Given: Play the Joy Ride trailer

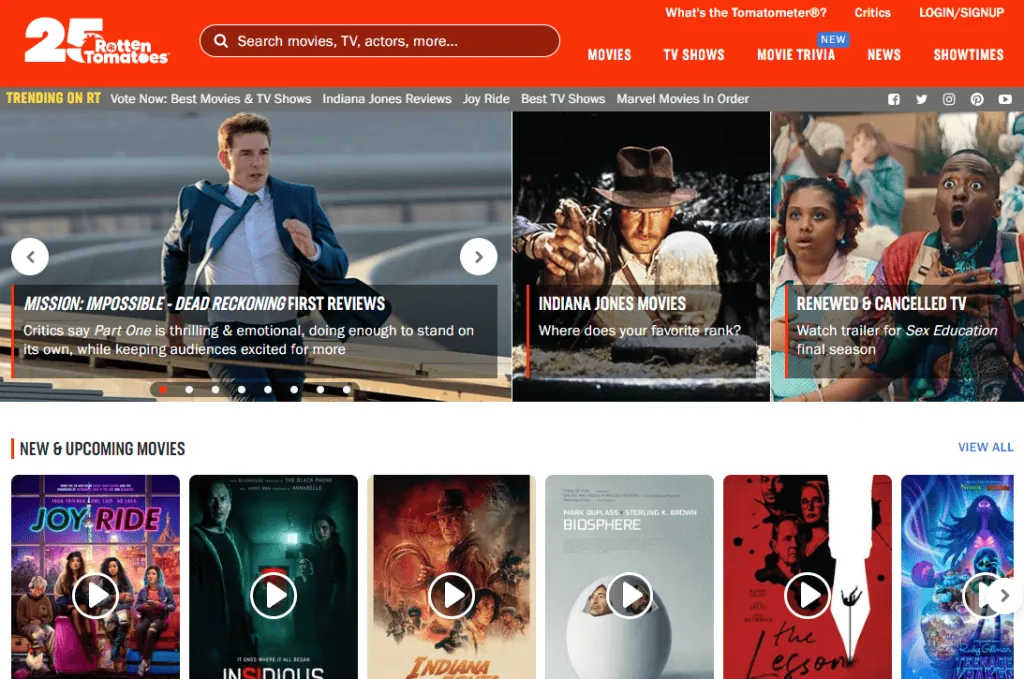Looking at the screenshot, I should [96, 596].
